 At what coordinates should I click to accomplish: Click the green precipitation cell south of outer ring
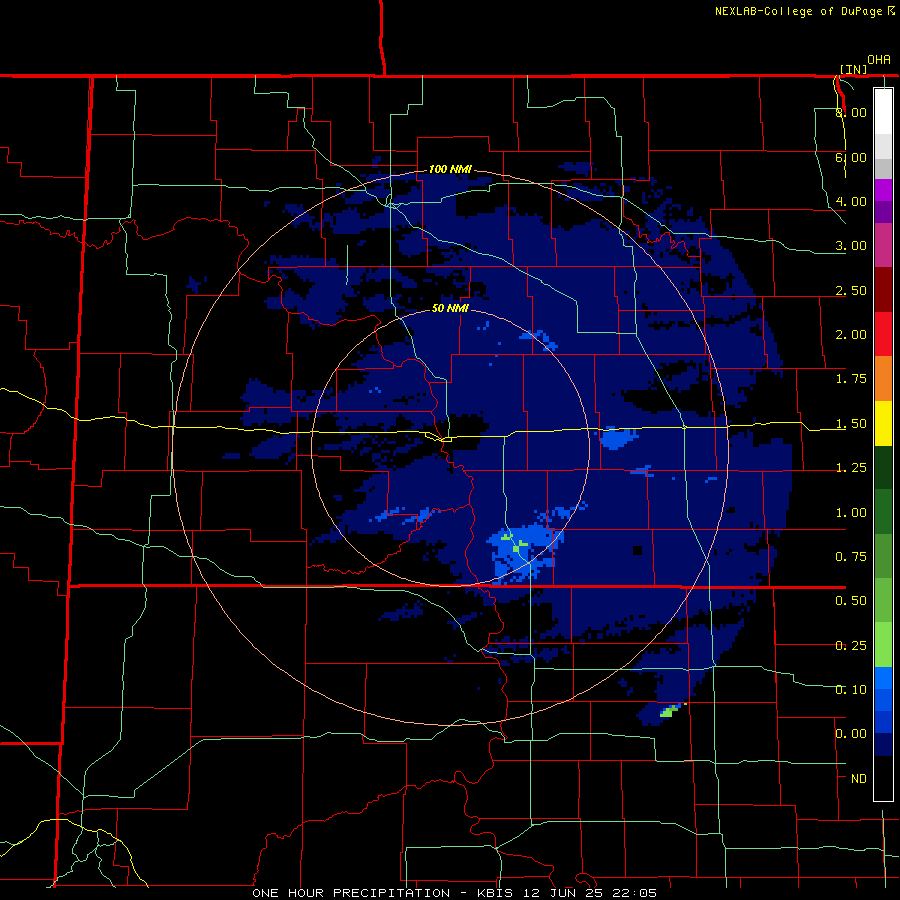(668, 712)
